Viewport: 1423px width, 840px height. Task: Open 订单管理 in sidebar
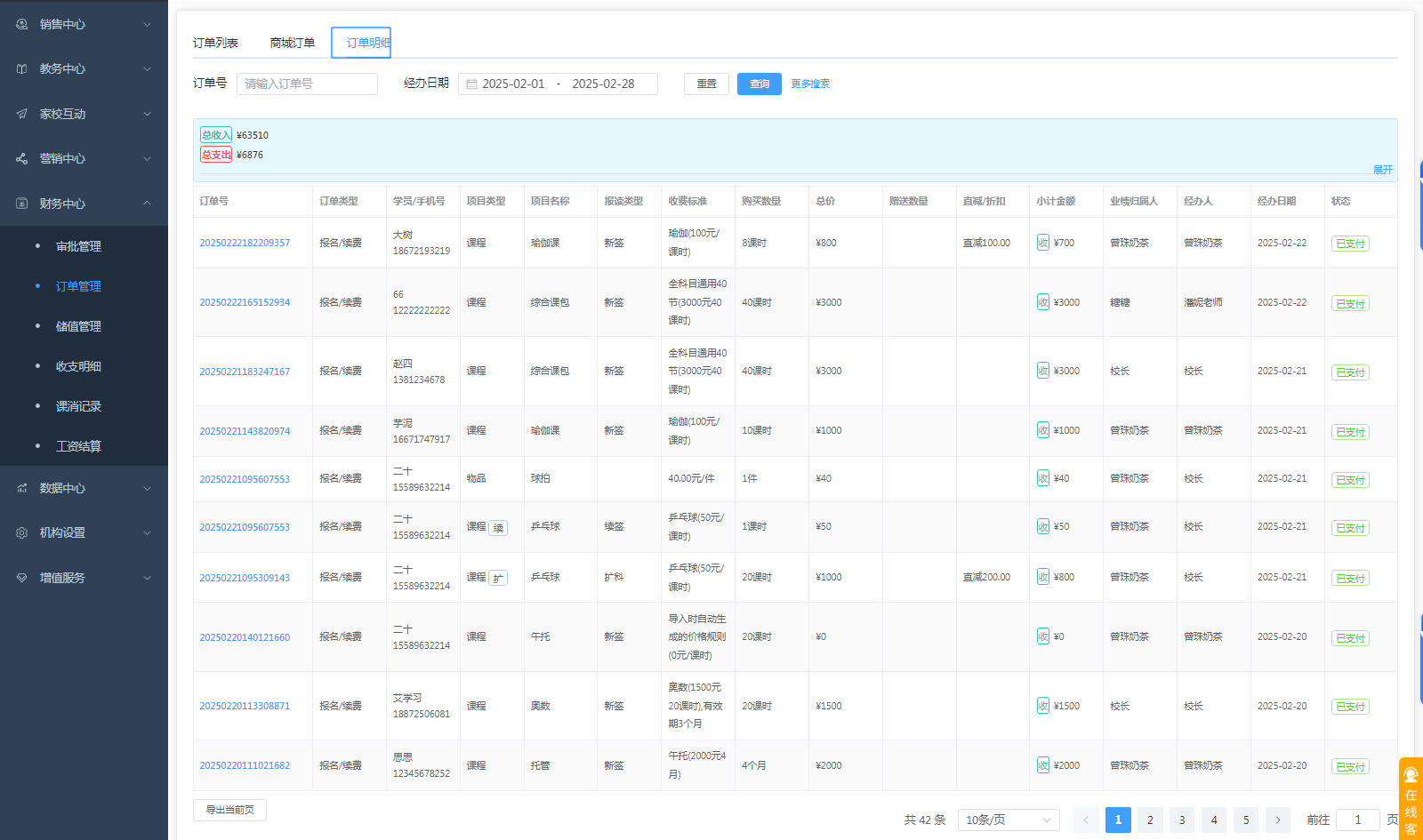78,286
